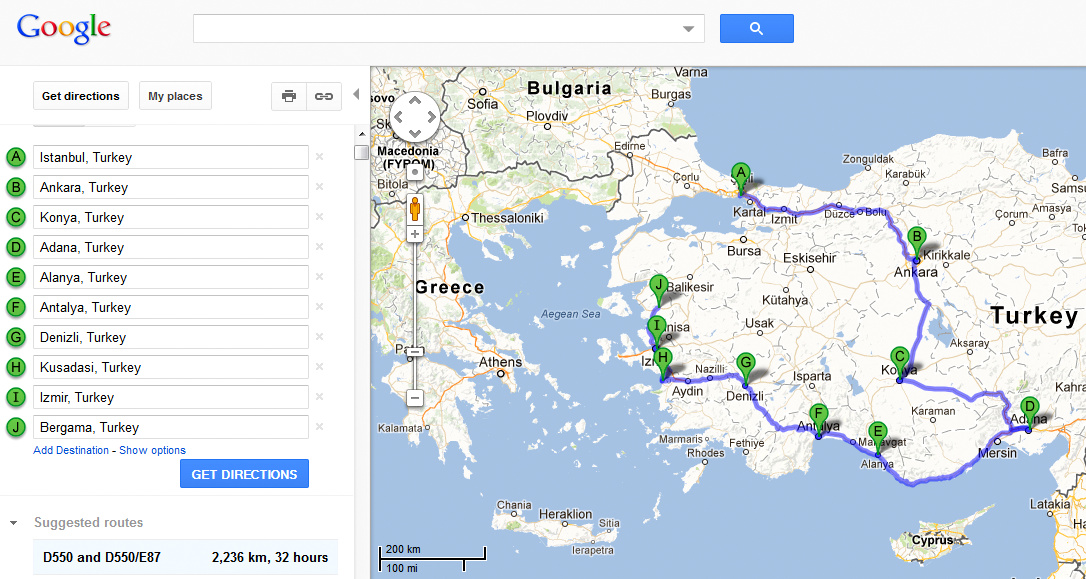1086x579 pixels.
Task: Click the side panel scrollbar thumb
Action: coord(361,152)
